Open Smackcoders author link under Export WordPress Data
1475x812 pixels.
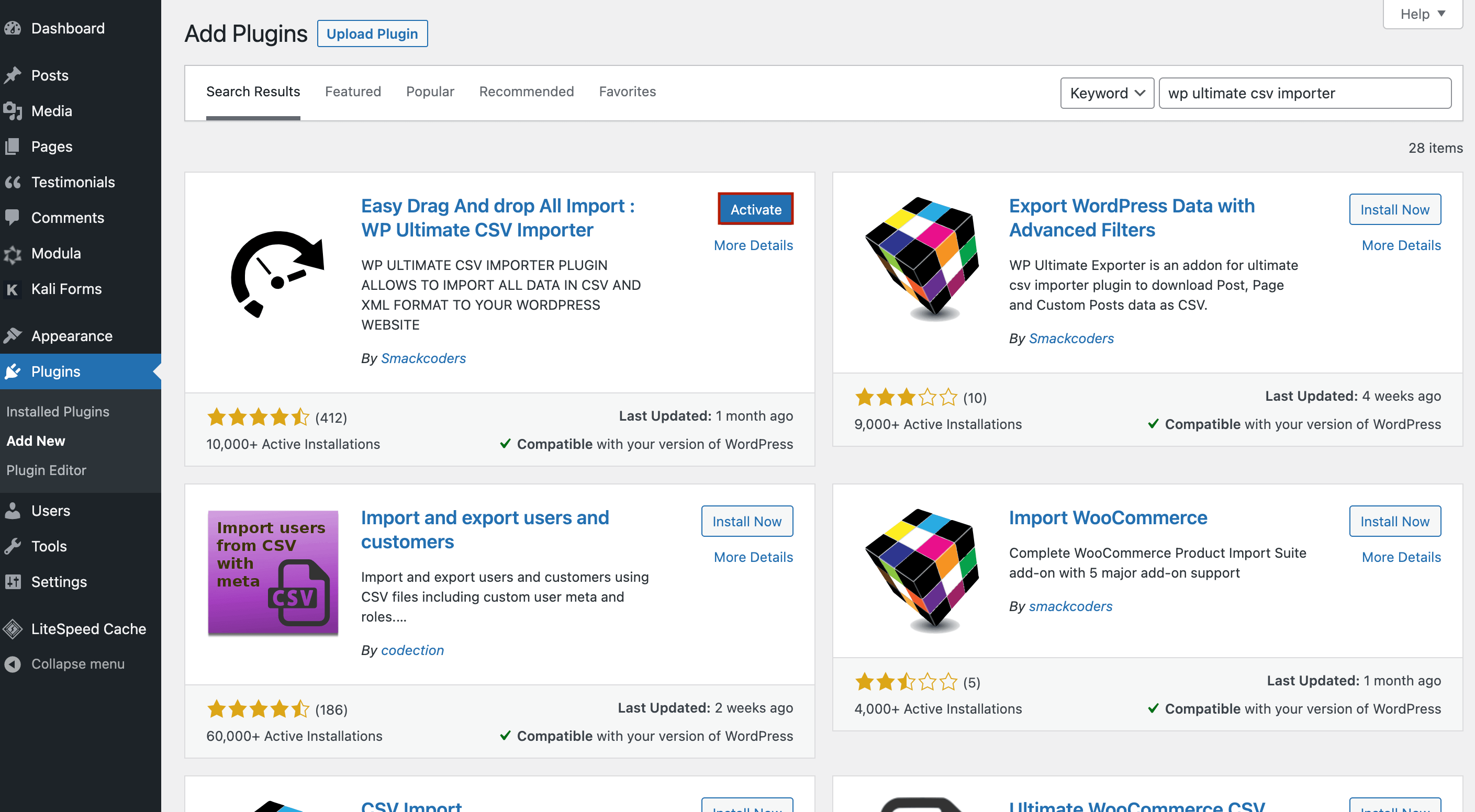point(1071,338)
